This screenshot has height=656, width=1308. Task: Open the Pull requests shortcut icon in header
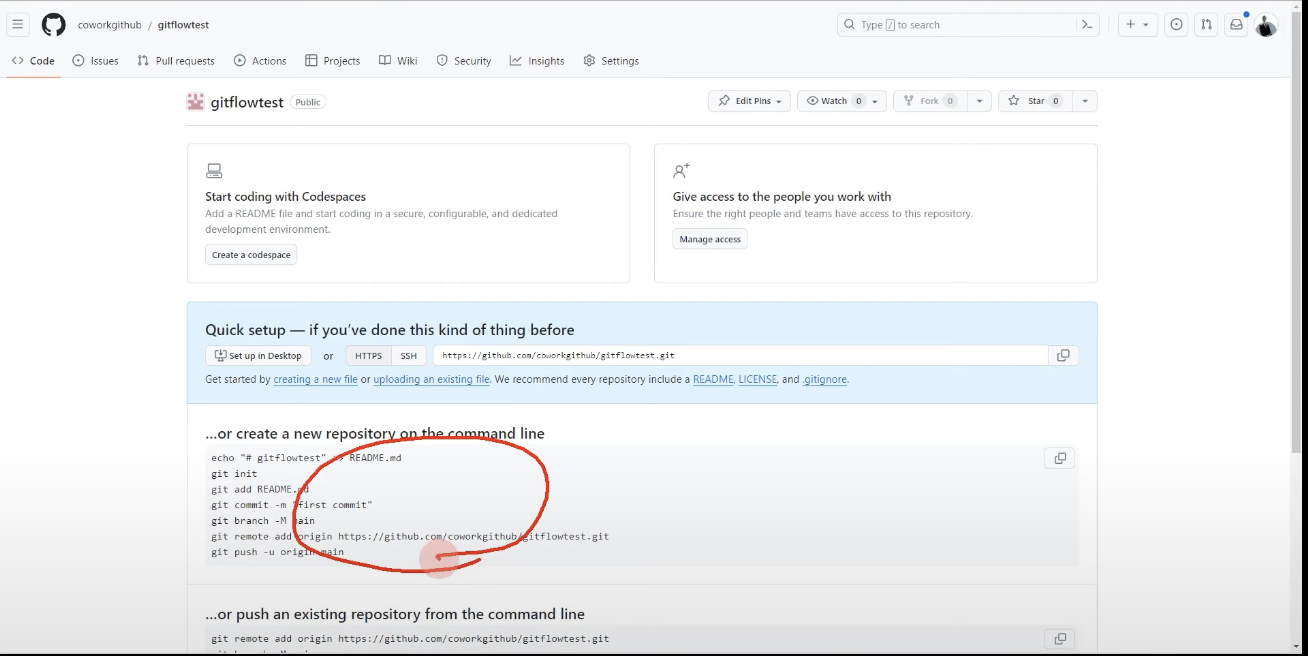[1206, 25]
